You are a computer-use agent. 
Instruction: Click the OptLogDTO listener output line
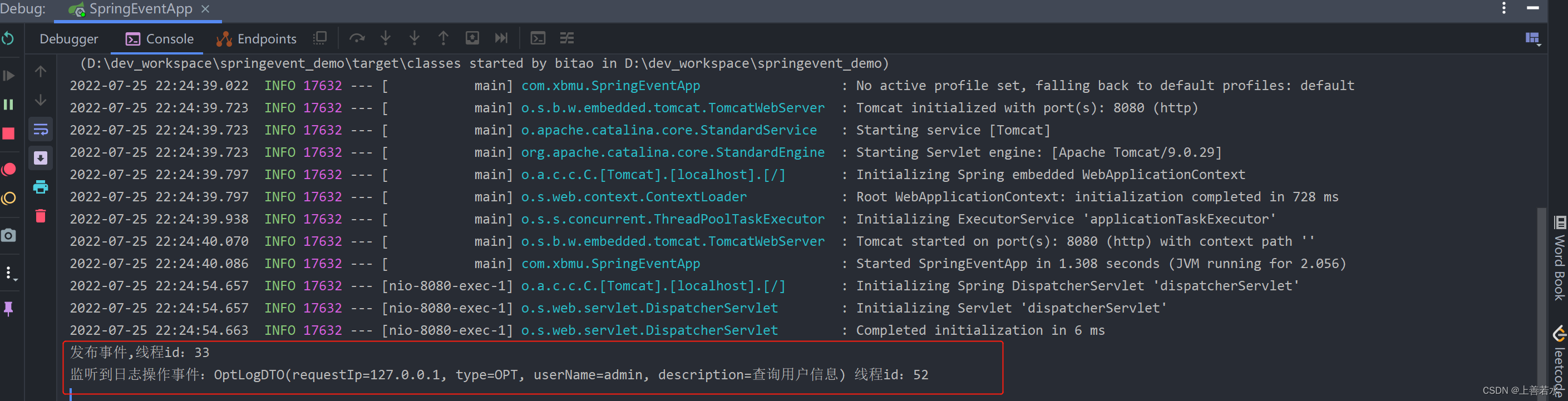tap(499, 375)
